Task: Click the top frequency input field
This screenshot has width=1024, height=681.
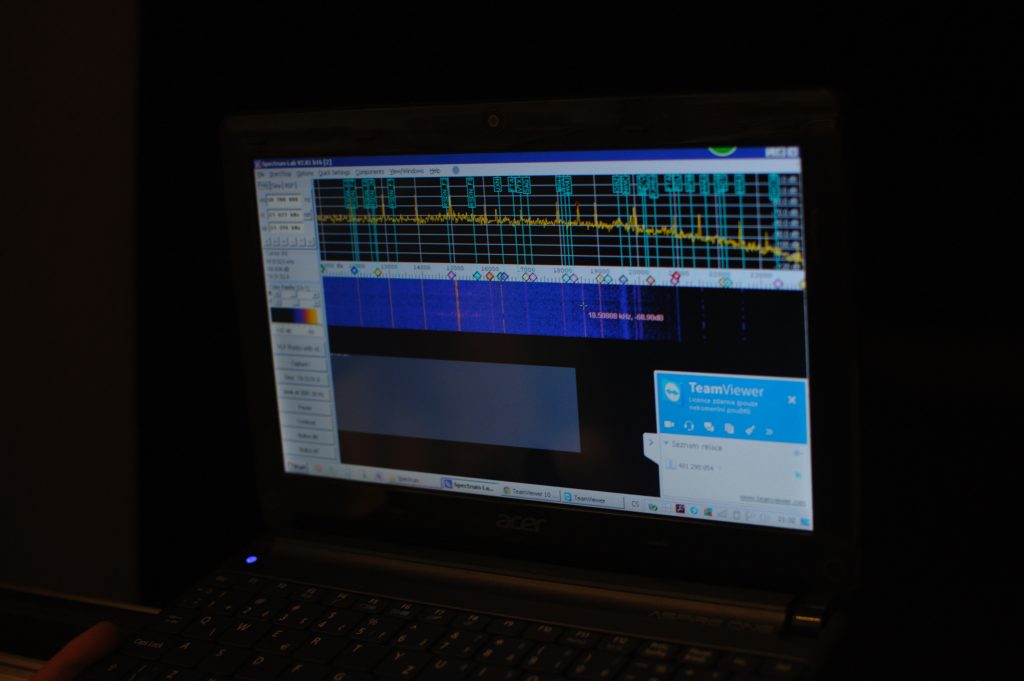Action: tap(283, 200)
